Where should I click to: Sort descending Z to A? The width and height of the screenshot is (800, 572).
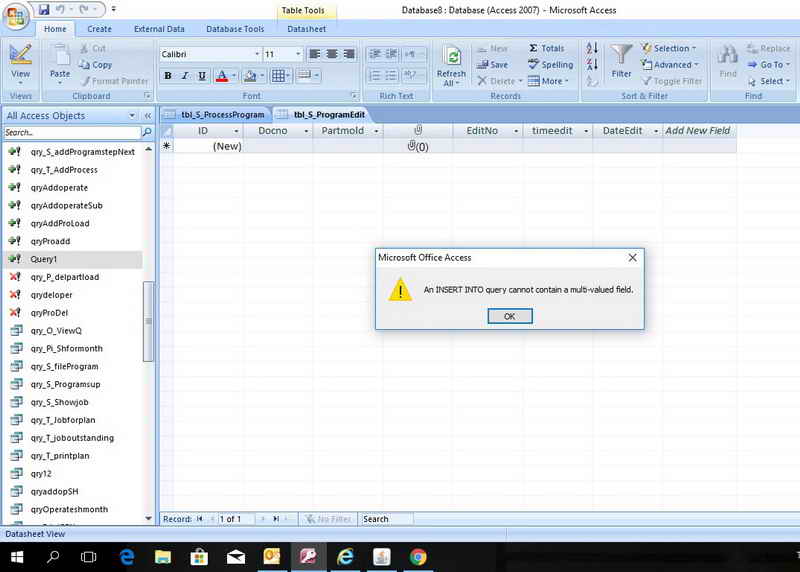pos(592,65)
